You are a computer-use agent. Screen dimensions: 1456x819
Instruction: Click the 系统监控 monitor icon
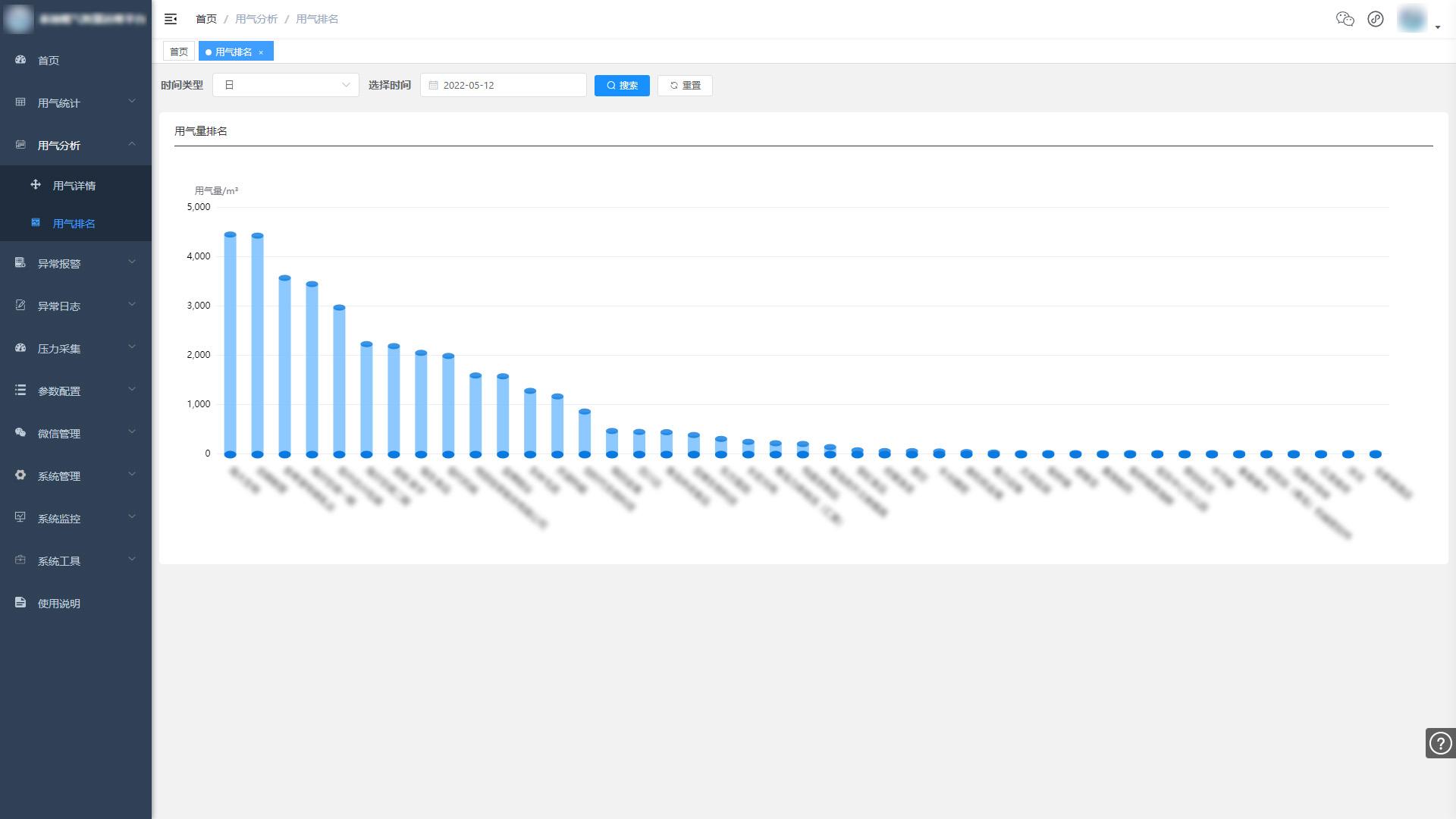tap(20, 518)
